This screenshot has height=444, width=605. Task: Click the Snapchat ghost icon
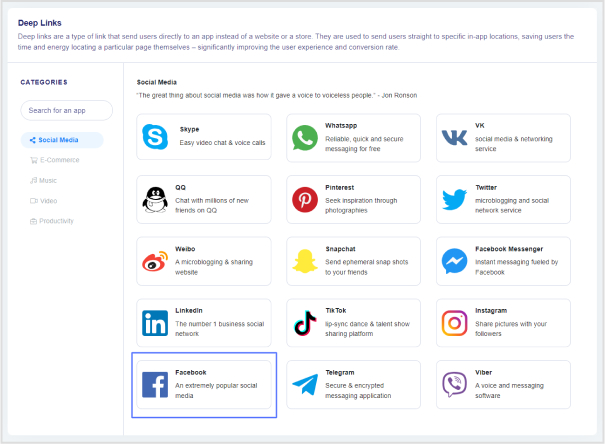pyautogui.click(x=305, y=261)
